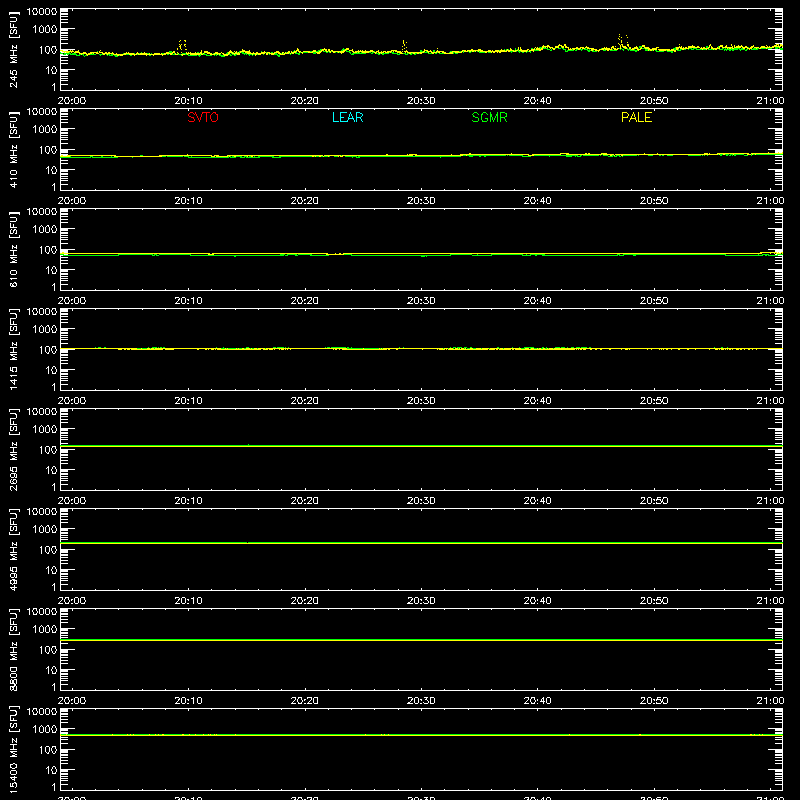This screenshot has width=800, height=800.
Task: Select the 410 MHz [SFU] axis label
Action: click(x=13, y=149)
